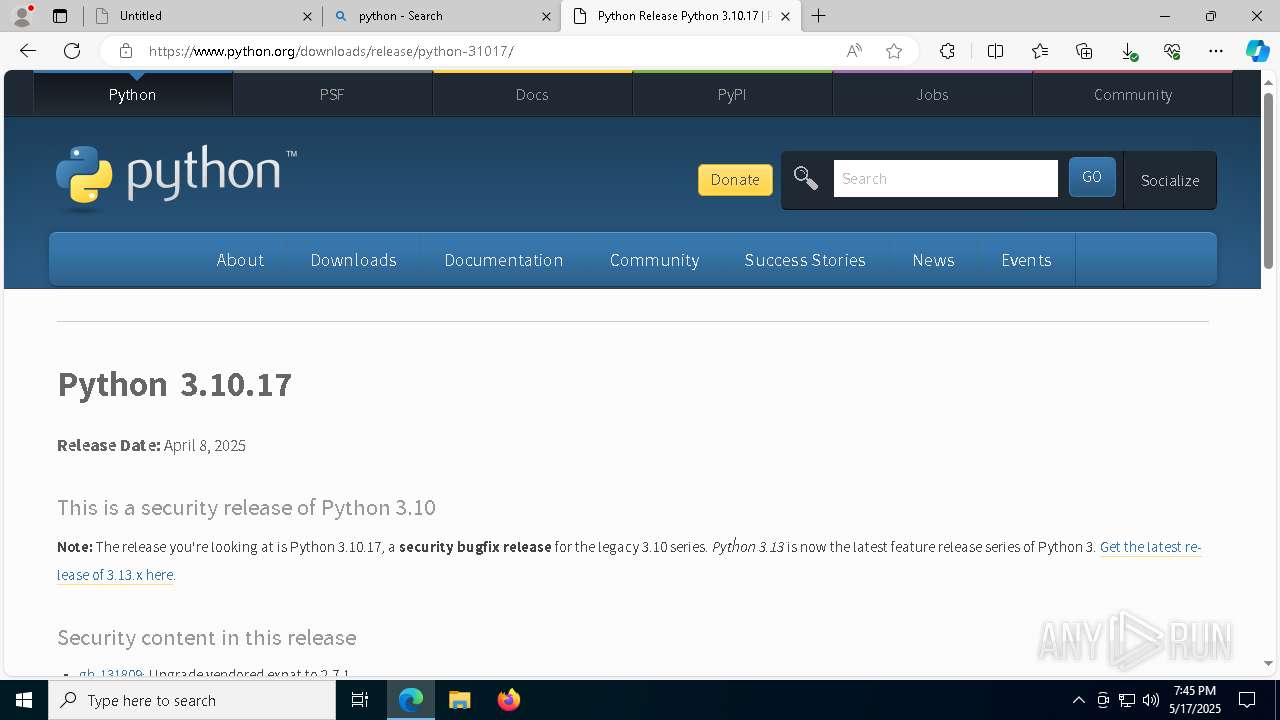Open the Success Stories menu
The height and width of the screenshot is (720, 1280).
pos(805,260)
